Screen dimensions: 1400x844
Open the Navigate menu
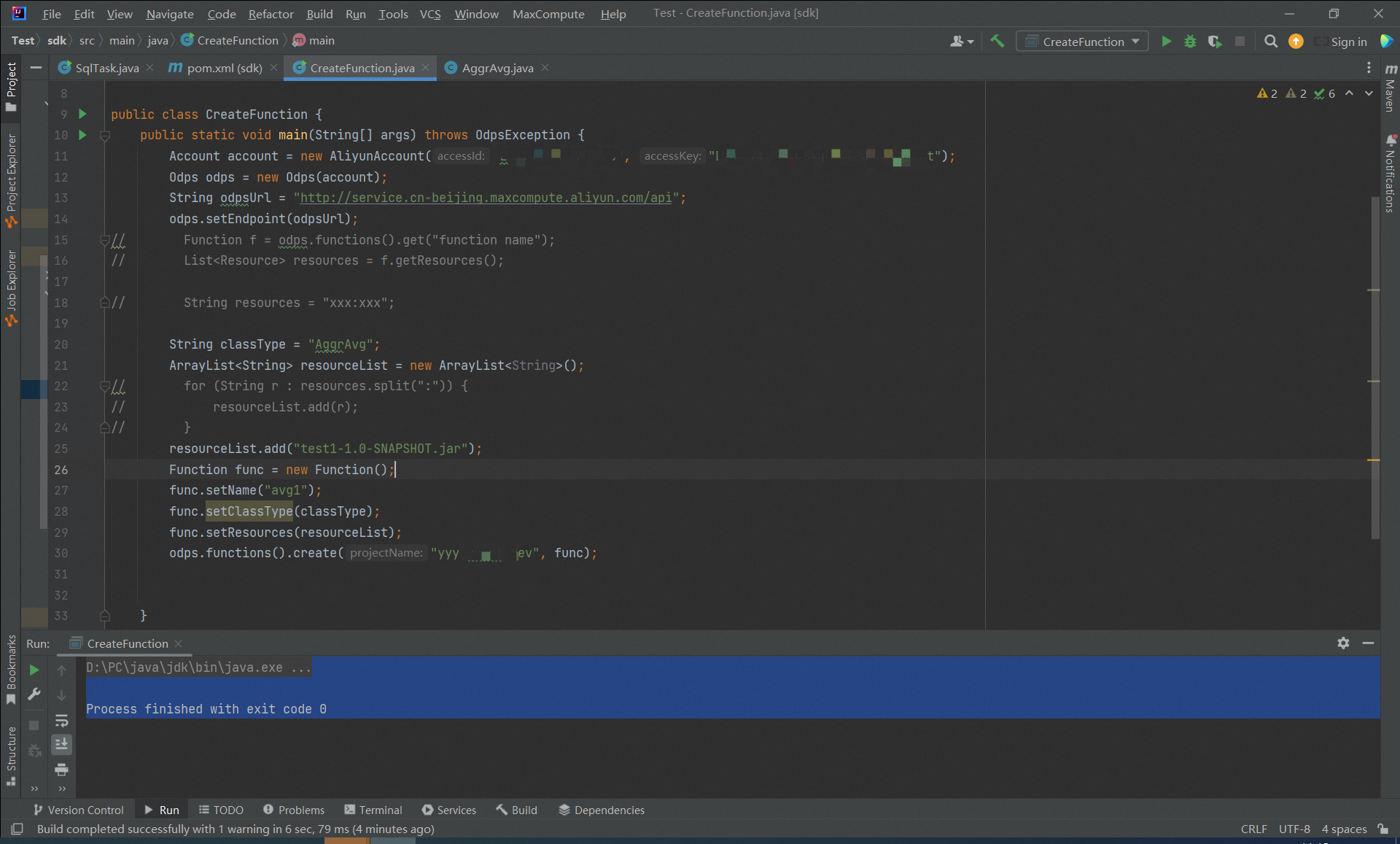(169, 14)
